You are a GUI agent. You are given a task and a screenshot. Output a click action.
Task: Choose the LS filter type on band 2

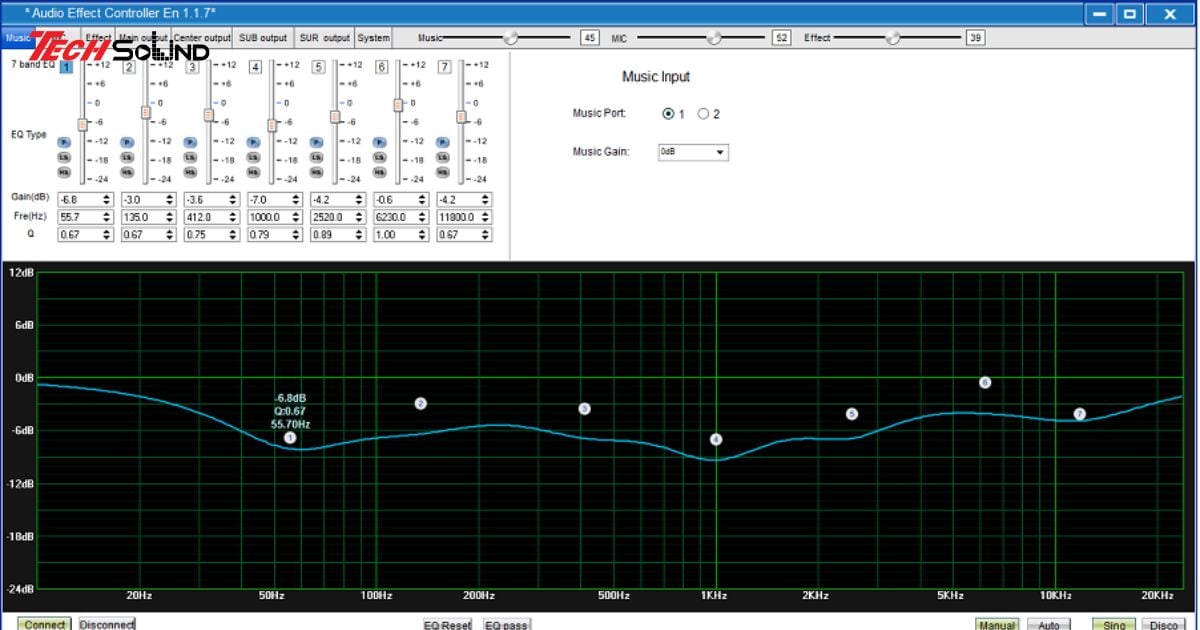click(127, 157)
